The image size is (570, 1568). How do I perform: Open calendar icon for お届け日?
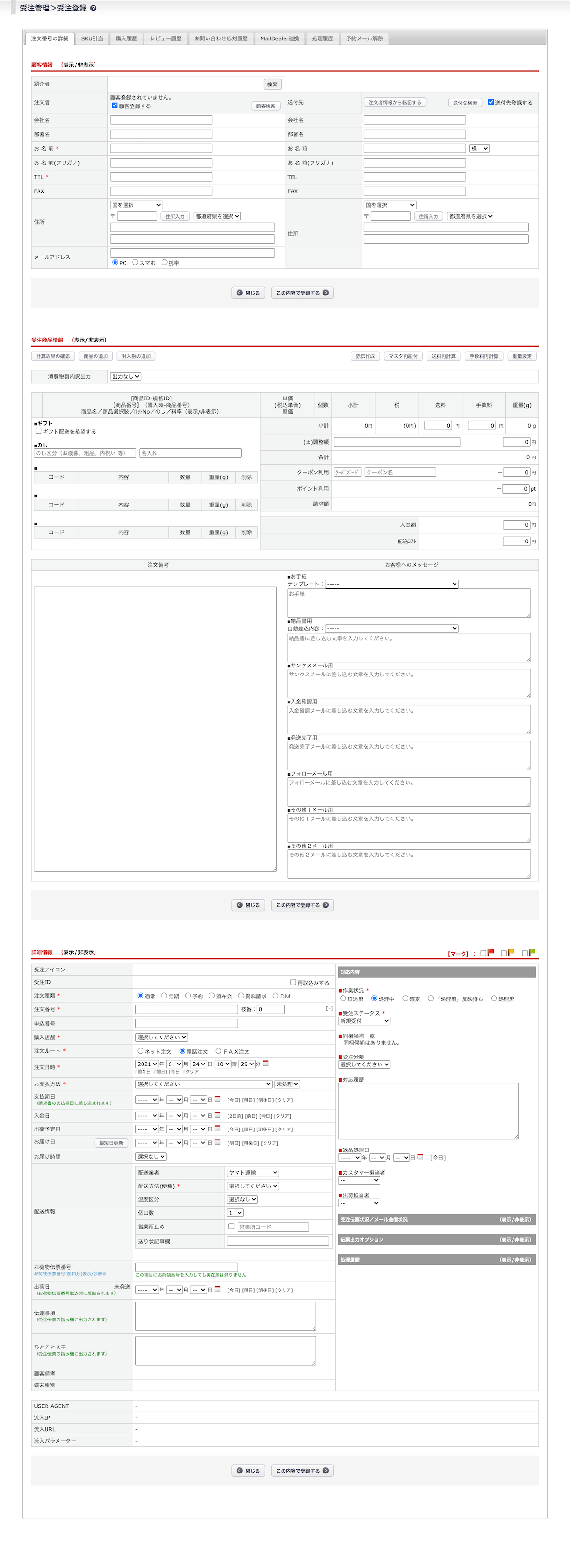click(218, 1142)
